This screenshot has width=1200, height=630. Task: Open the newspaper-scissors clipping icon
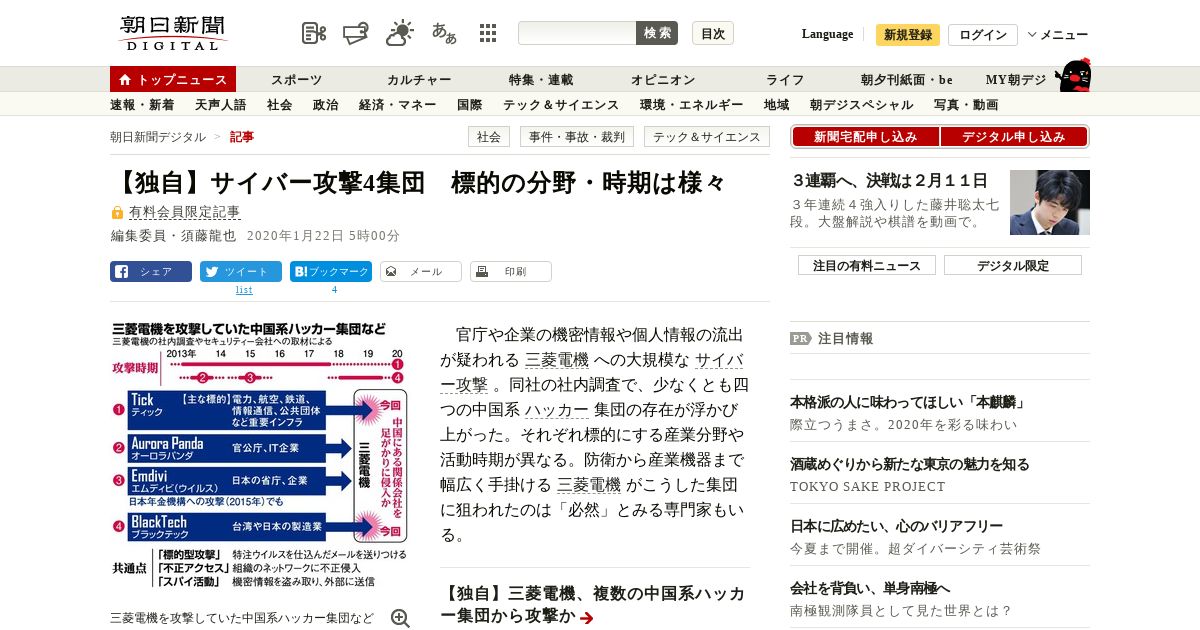coord(314,33)
